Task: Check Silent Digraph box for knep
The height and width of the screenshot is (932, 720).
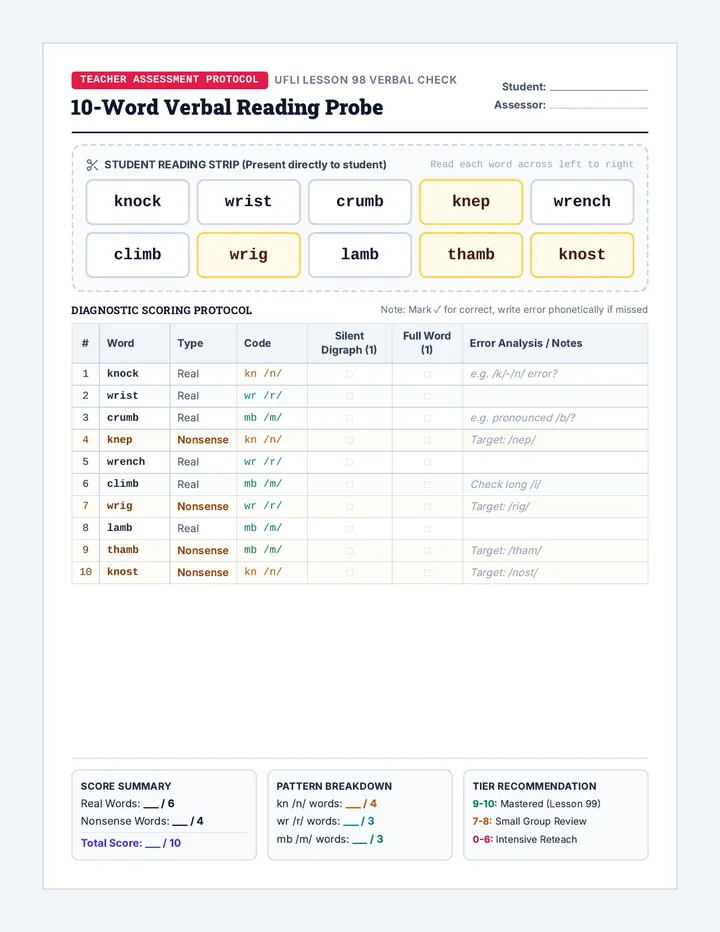Action: click(x=350, y=440)
